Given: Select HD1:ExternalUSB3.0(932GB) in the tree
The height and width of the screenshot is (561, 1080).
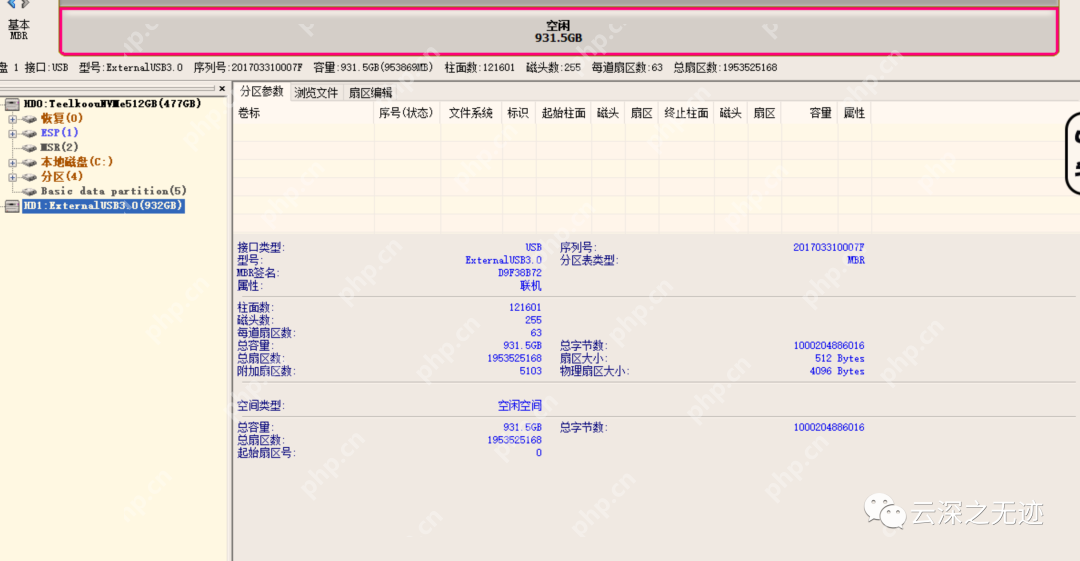Looking at the screenshot, I should (103, 205).
